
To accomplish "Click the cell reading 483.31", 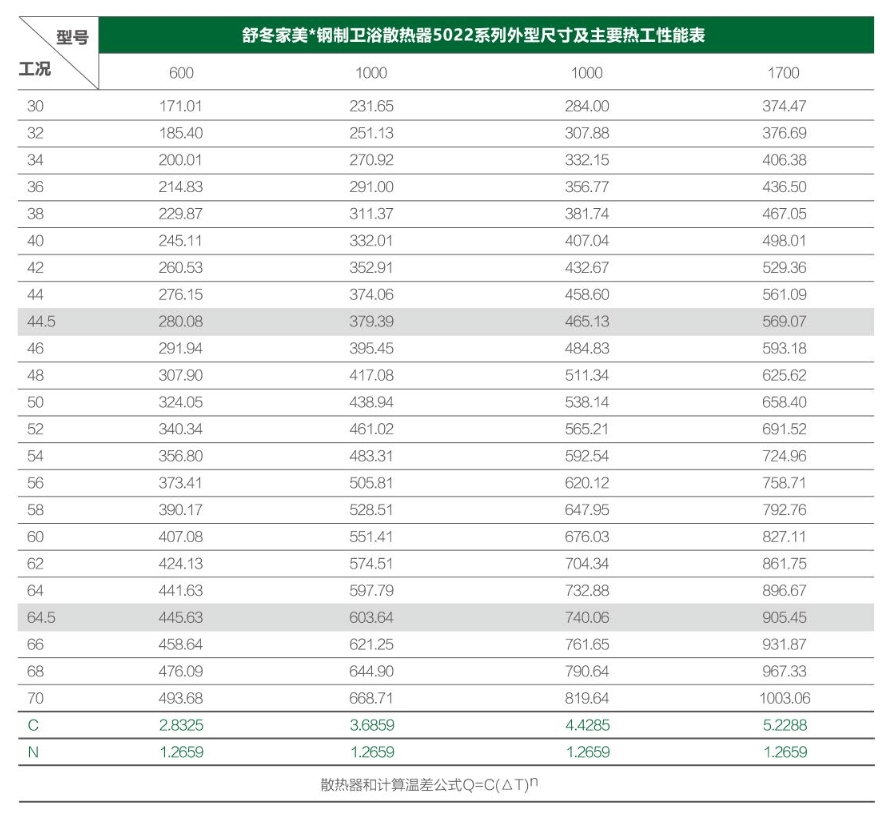I will point(371,456).
